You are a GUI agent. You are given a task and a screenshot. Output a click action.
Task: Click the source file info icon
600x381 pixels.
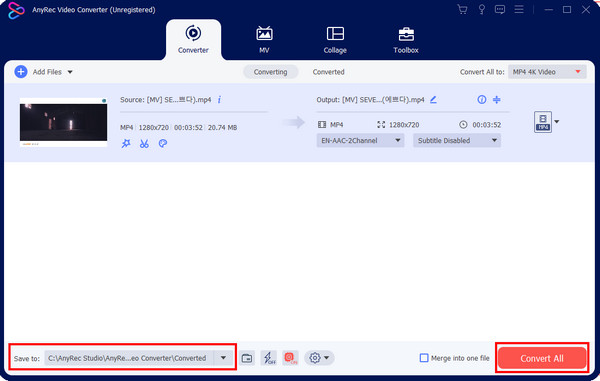pos(219,100)
